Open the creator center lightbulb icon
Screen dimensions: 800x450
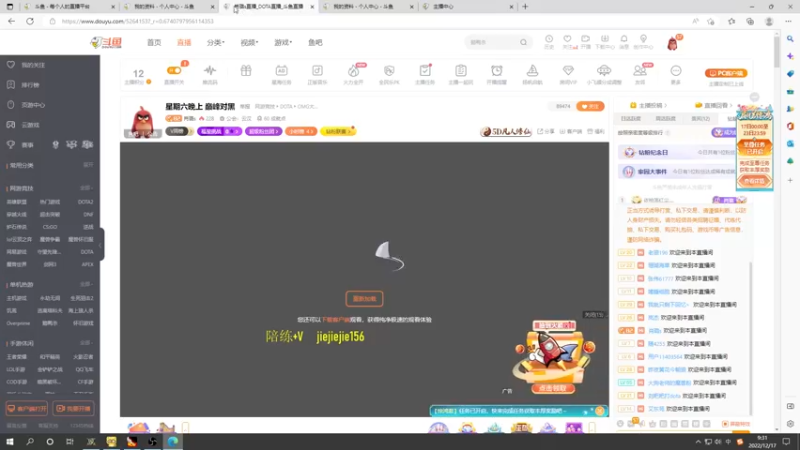pyautogui.click(x=643, y=42)
